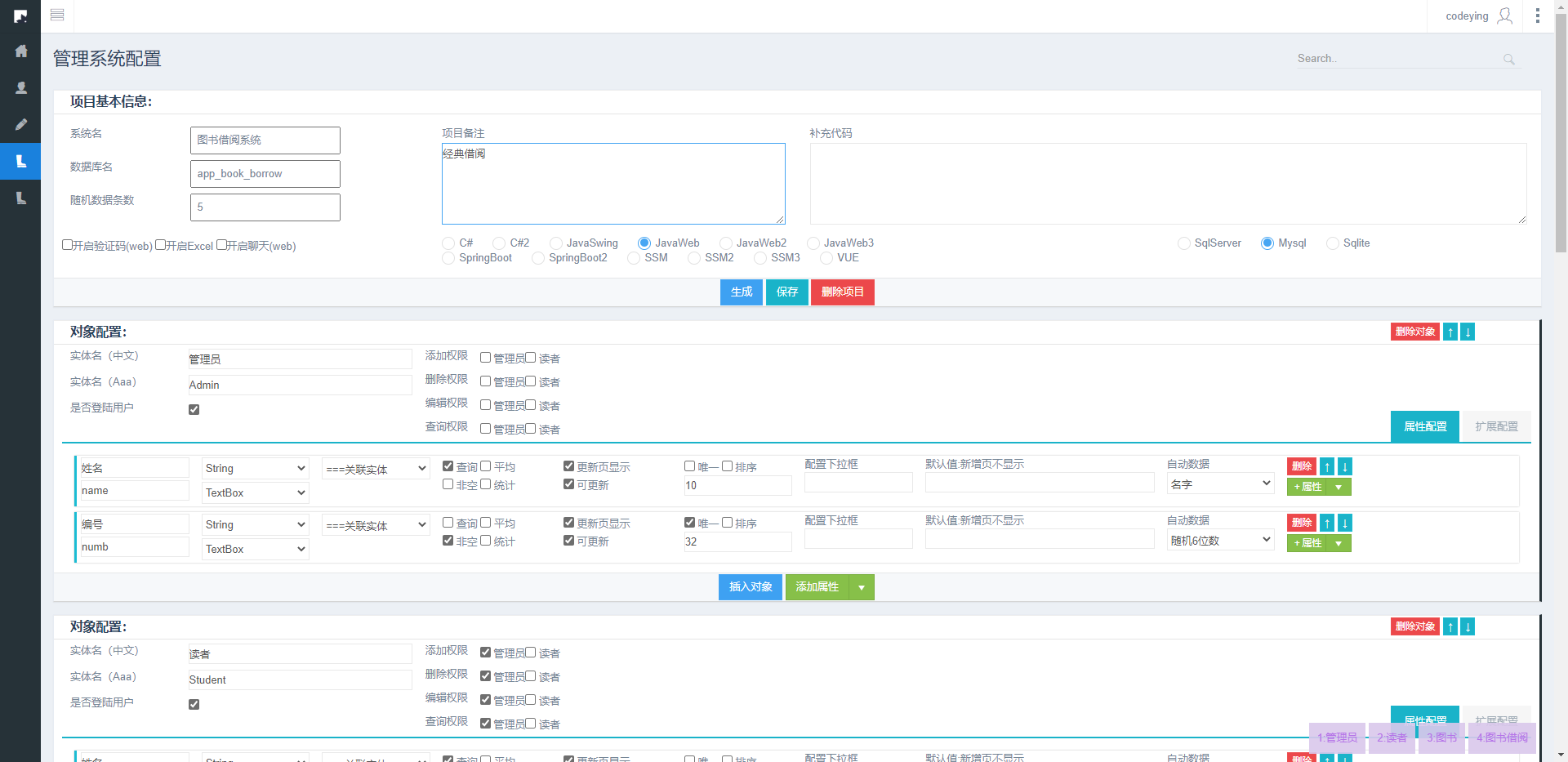Click the codeying user avatar icon
Screen dimensions: 1568x762
(1505, 16)
